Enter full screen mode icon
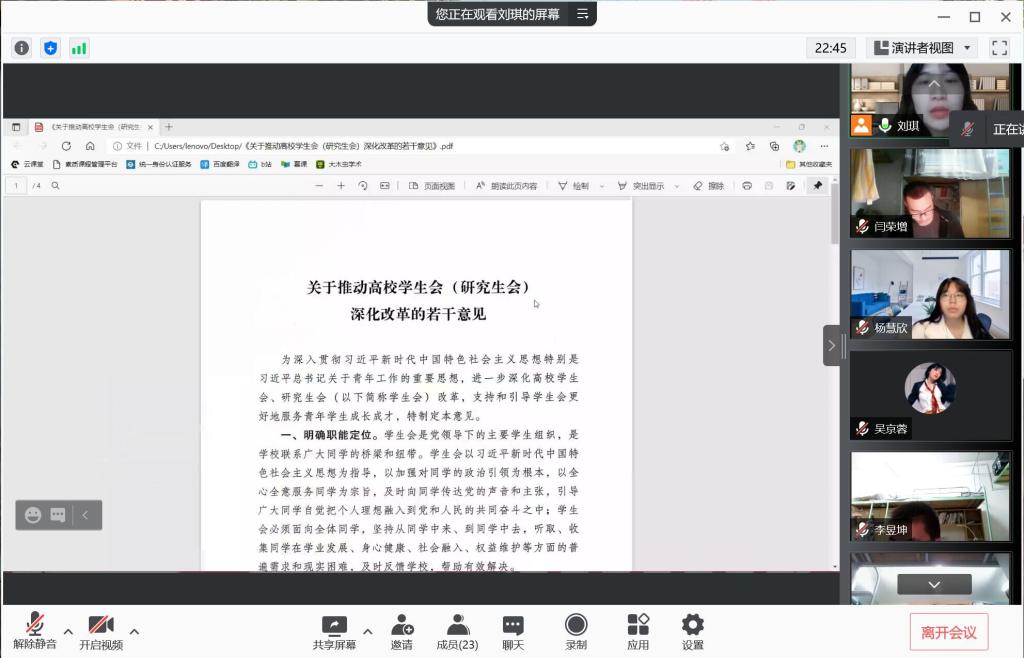The height and width of the screenshot is (658, 1024). (x=999, y=47)
